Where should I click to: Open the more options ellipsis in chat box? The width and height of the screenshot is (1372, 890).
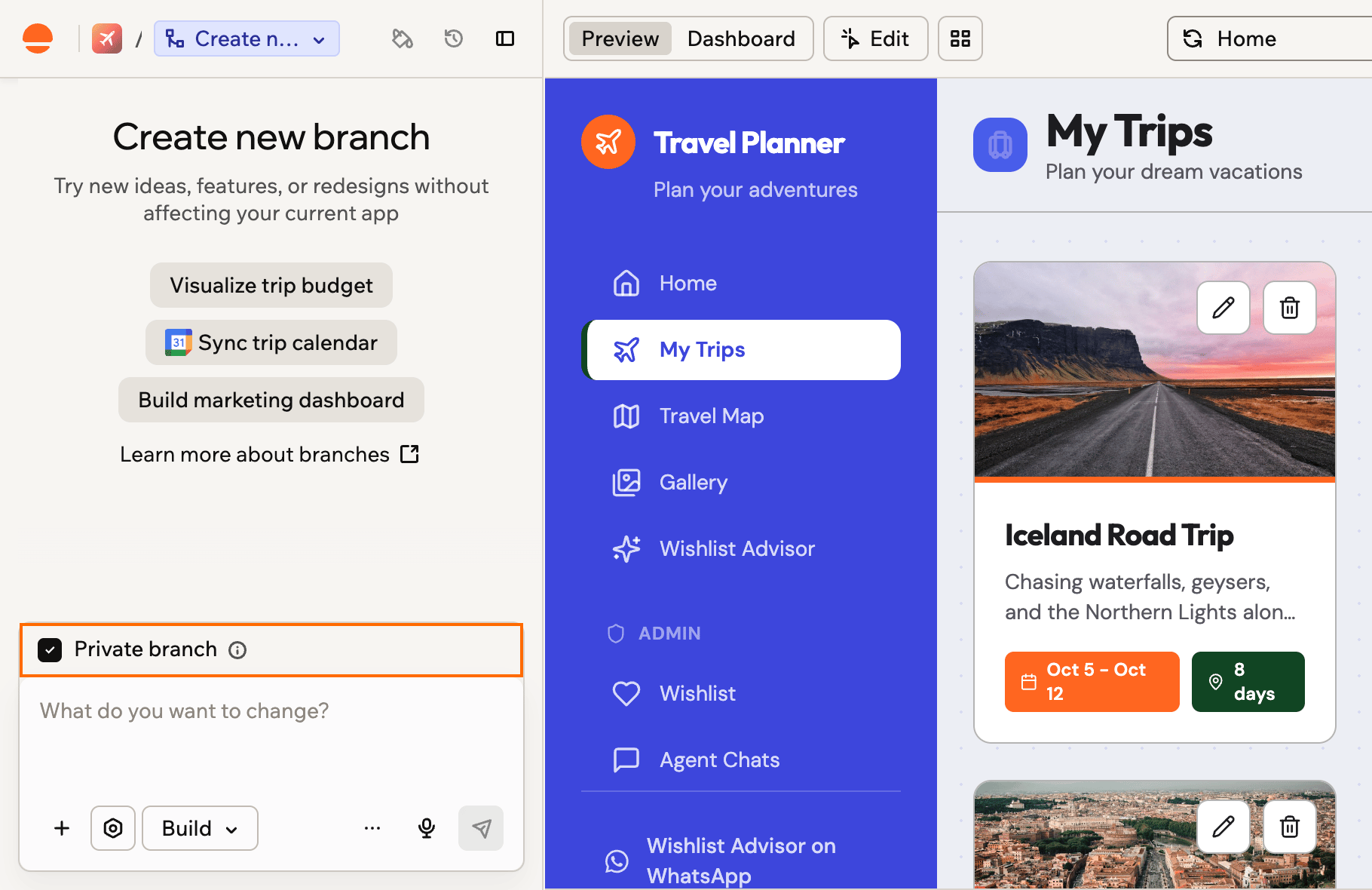click(x=372, y=828)
